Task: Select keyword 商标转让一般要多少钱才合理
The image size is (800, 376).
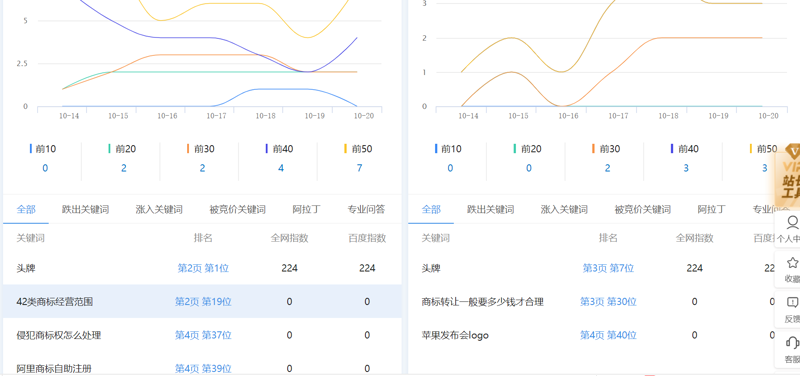Action: pyautogui.click(x=483, y=302)
